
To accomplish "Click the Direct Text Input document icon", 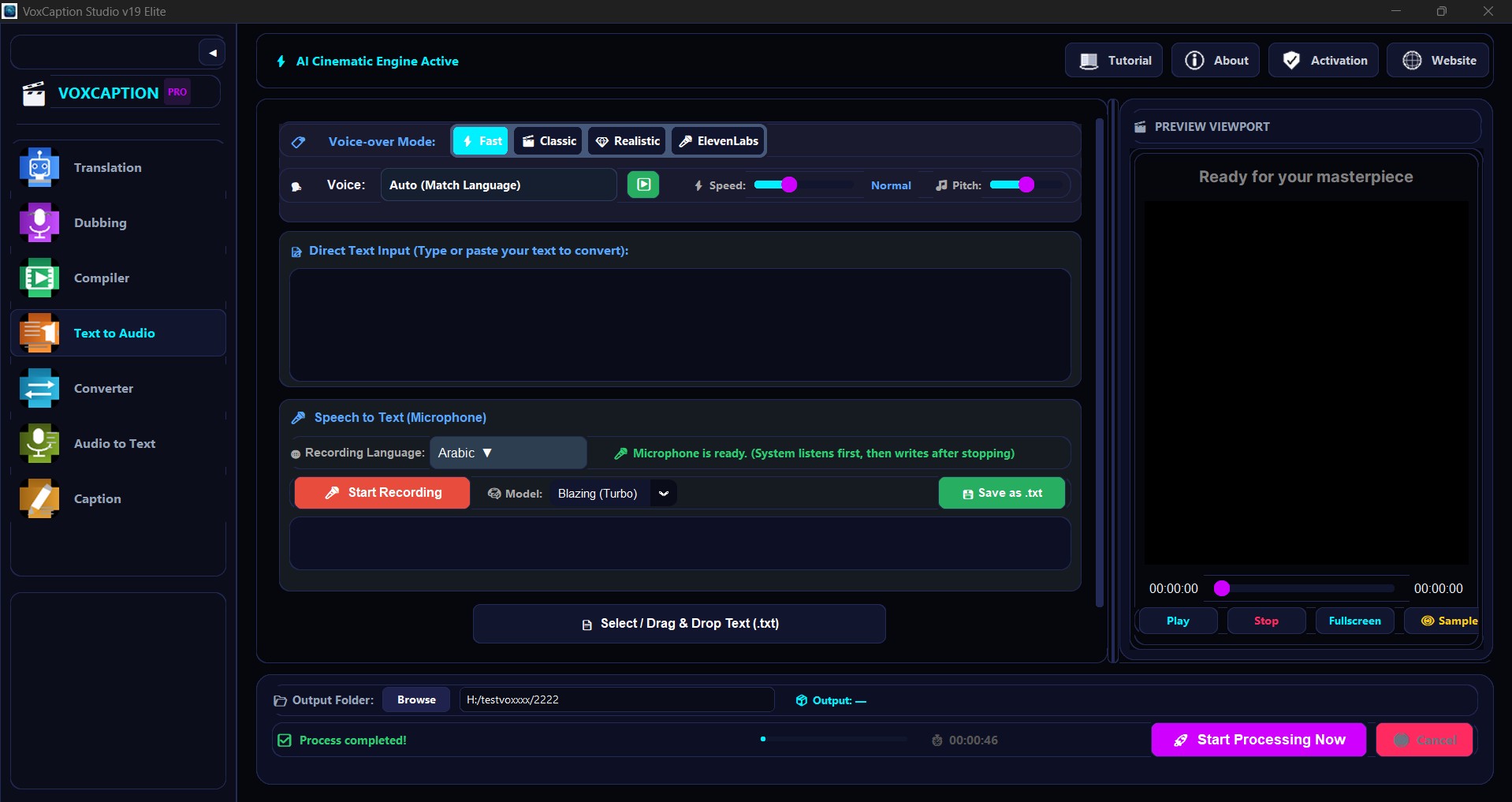I will [x=296, y=252].
